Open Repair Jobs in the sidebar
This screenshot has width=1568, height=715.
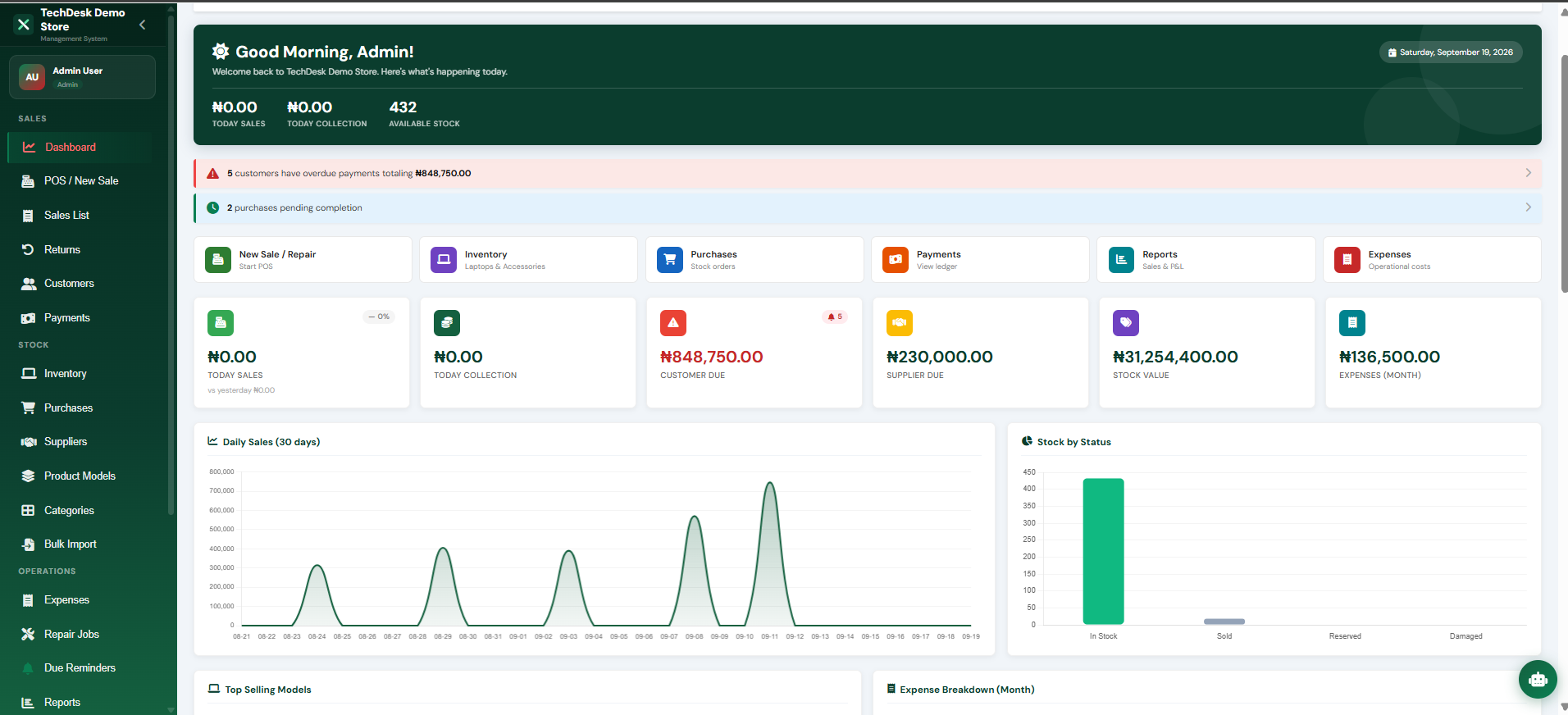pos(80,635)
